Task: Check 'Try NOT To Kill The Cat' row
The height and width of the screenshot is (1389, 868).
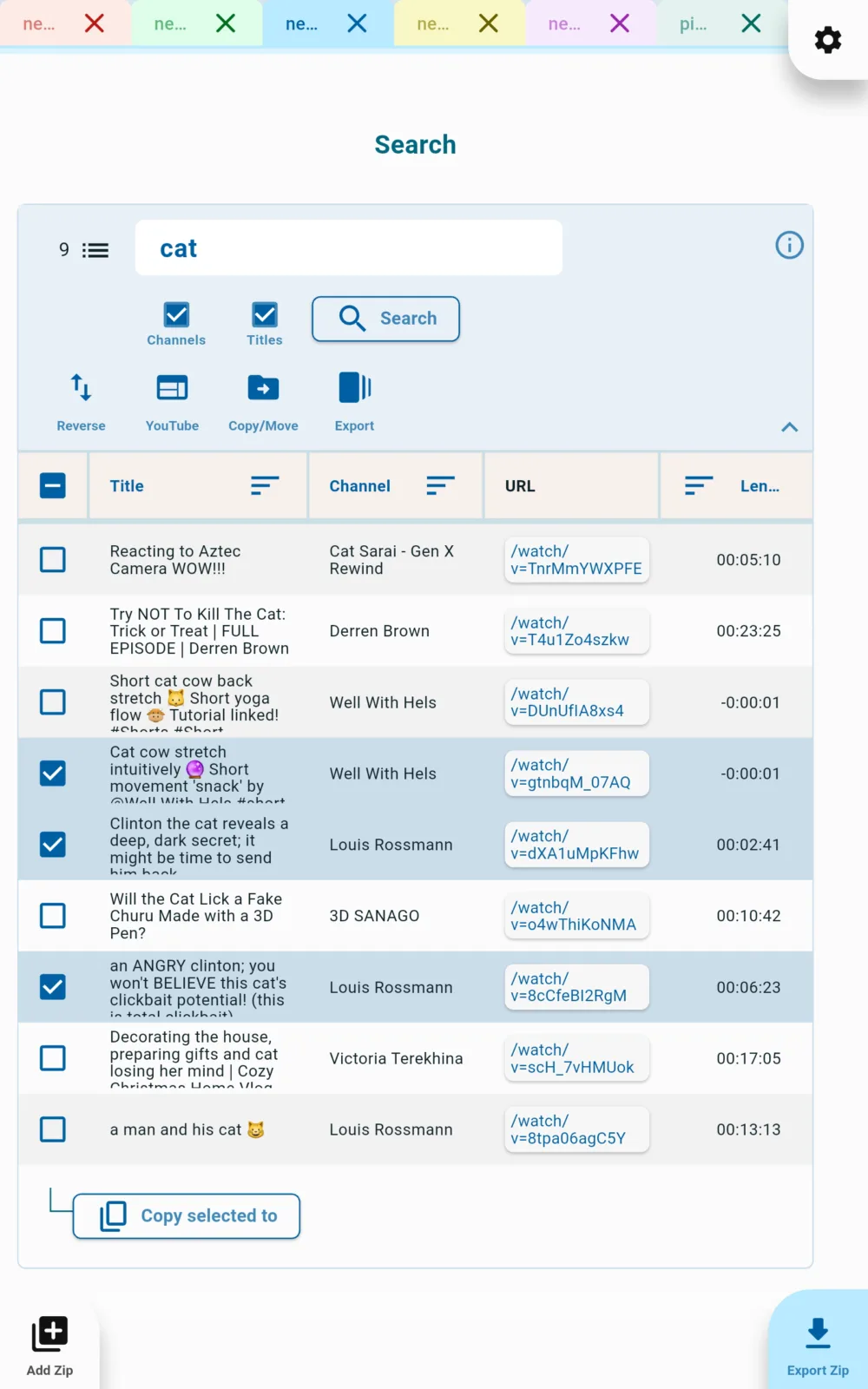Action: (x=53, y=631)
